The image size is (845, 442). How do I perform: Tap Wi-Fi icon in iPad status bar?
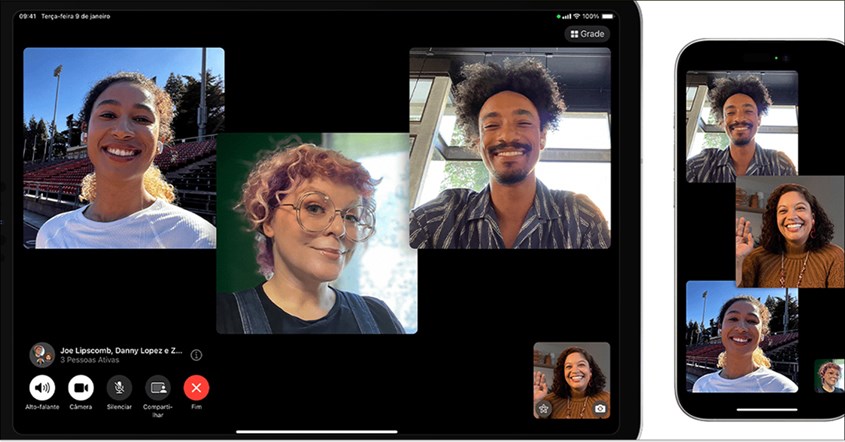tap(576, 17)
